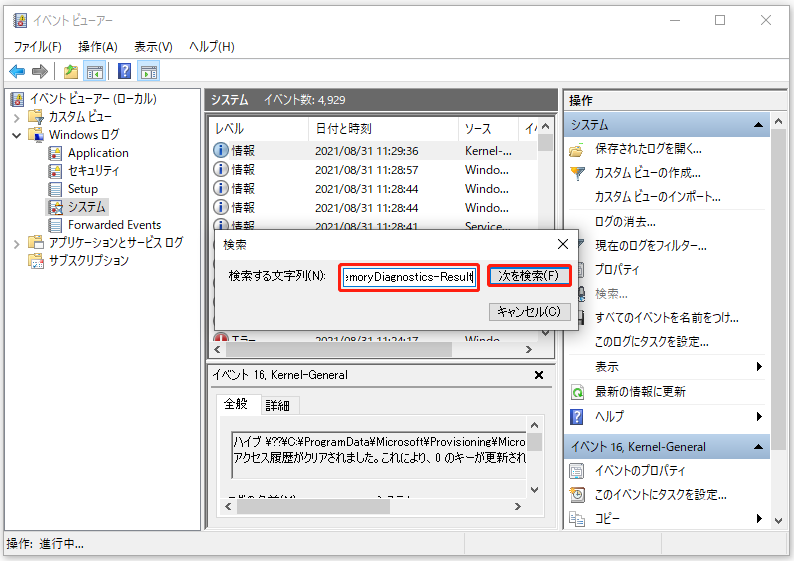Click the キャンセル(C) button
Viewport: 794px width, 561px height.
[529, 311]
